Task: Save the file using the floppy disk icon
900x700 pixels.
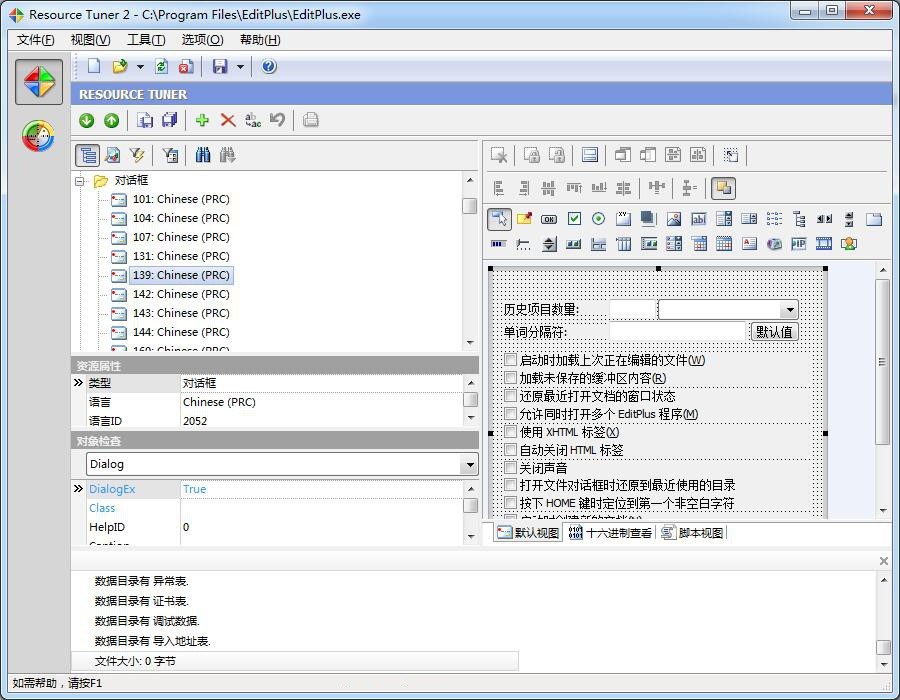Action: tap(220, 67)
